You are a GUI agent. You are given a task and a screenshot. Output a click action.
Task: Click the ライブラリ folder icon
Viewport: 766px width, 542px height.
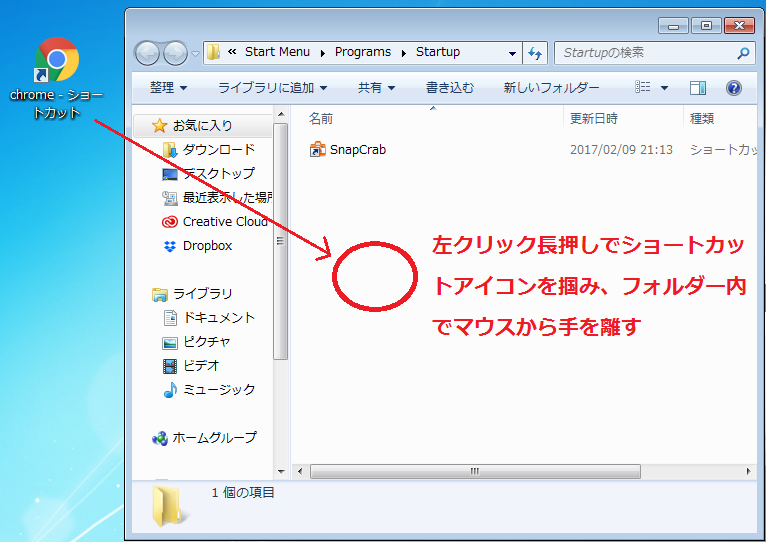click(x=160, y=294)
